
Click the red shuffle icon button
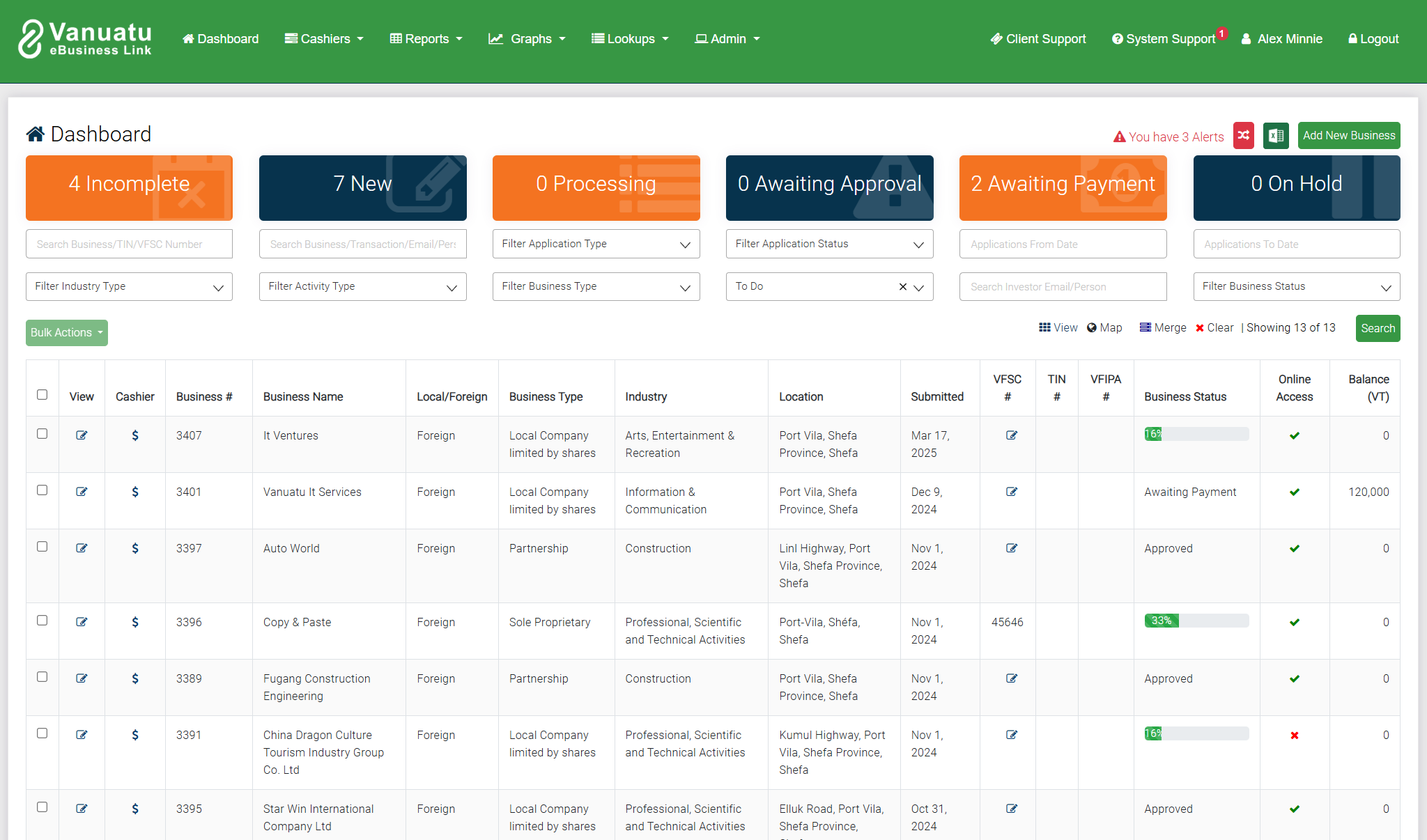point(1243,136)
